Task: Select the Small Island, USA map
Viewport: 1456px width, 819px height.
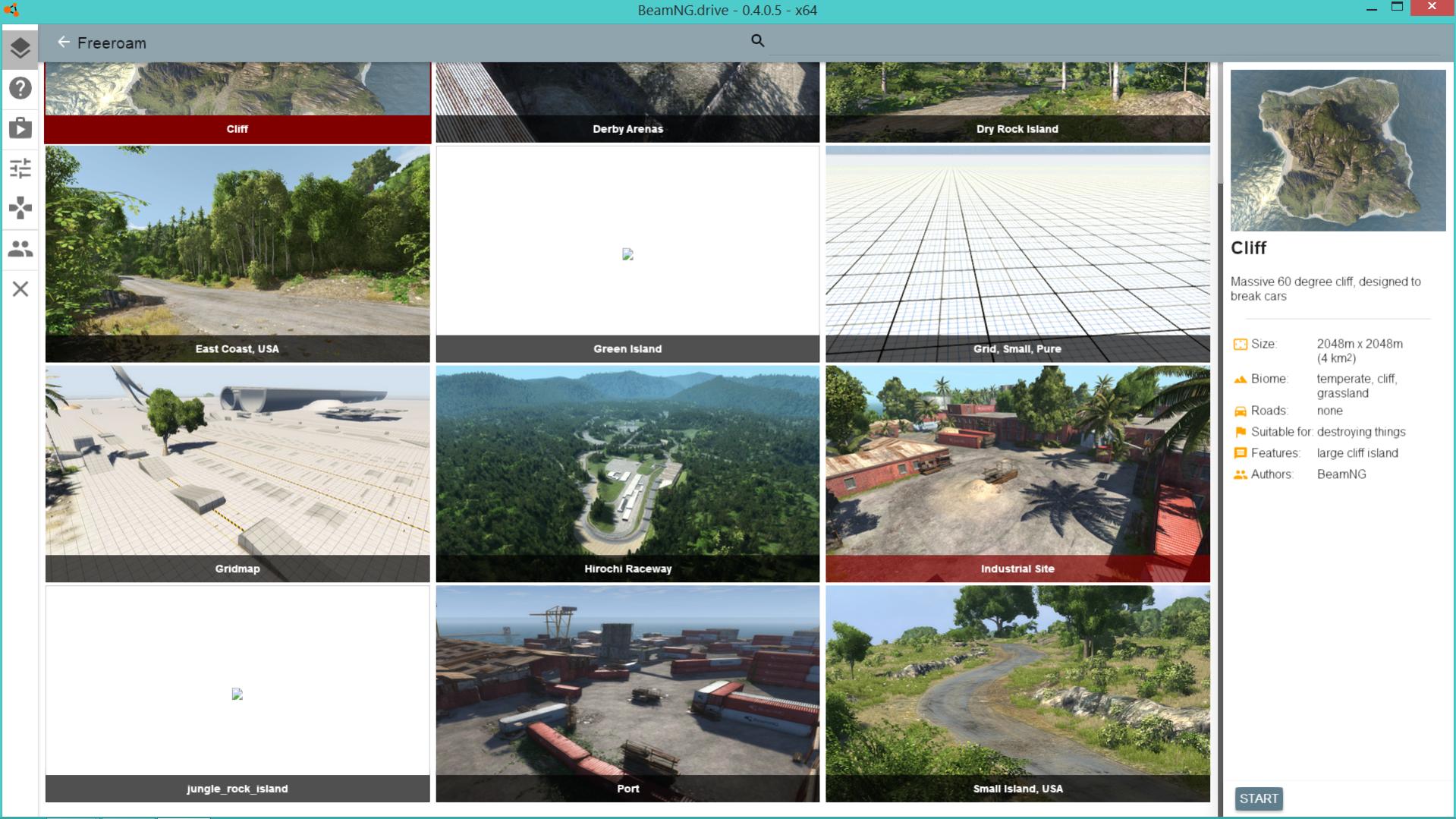Action: pyautogui.click(x=1017, y=694)
